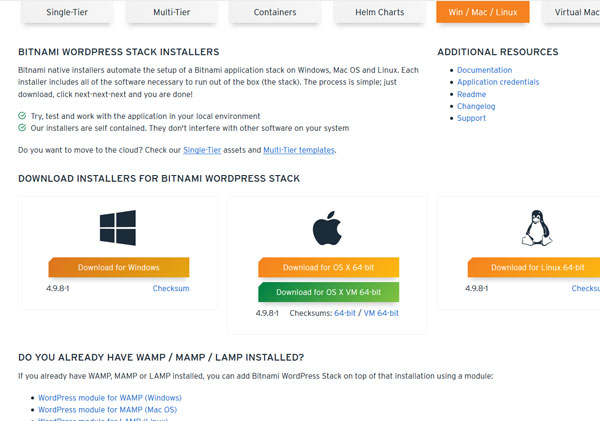Follow the Multi-Tier templates link
The width and height of the screenshot is (600, 421).
click(x=299, y=150)
